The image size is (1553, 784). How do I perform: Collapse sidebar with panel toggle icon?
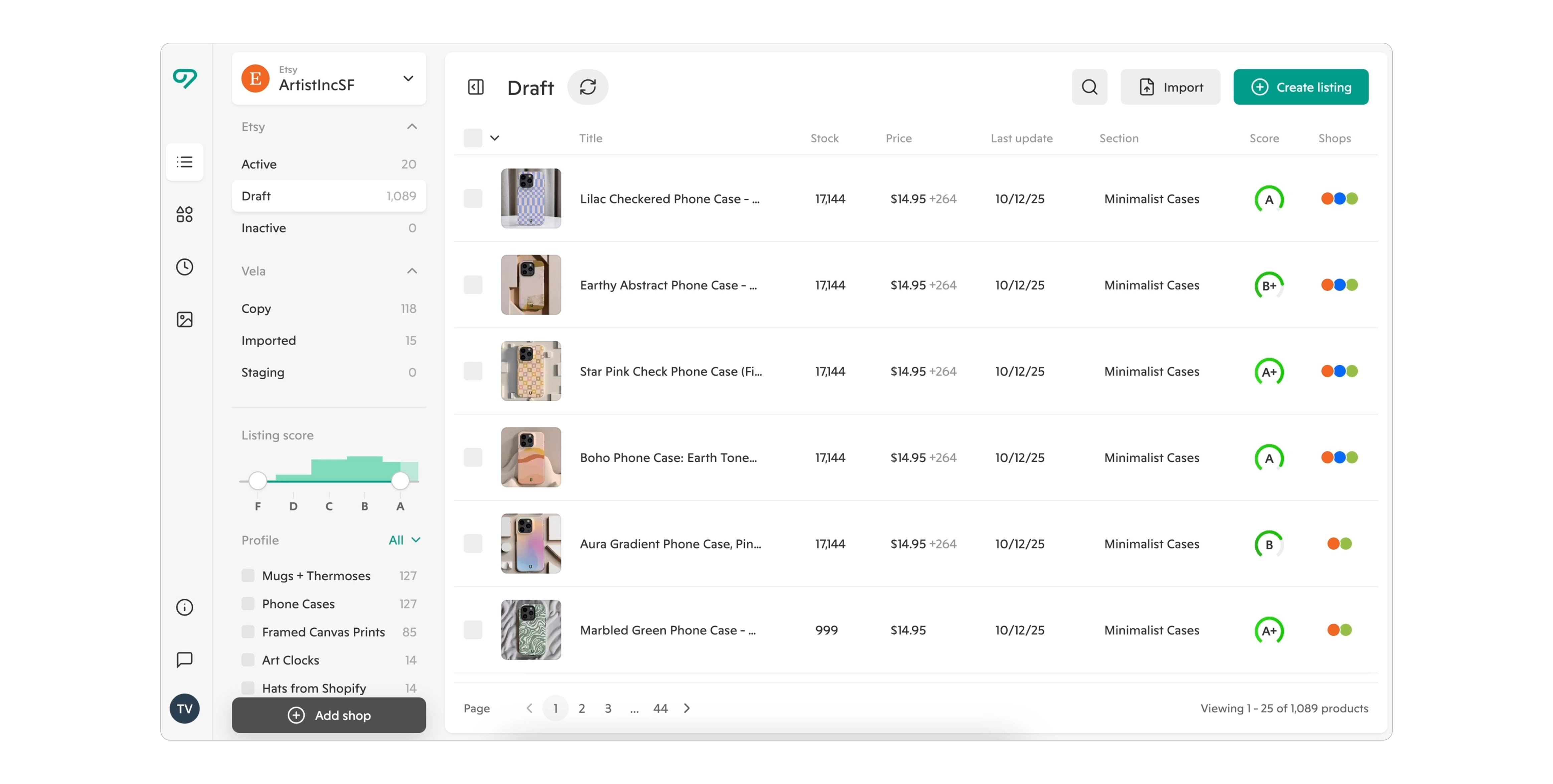click(476, 87)
